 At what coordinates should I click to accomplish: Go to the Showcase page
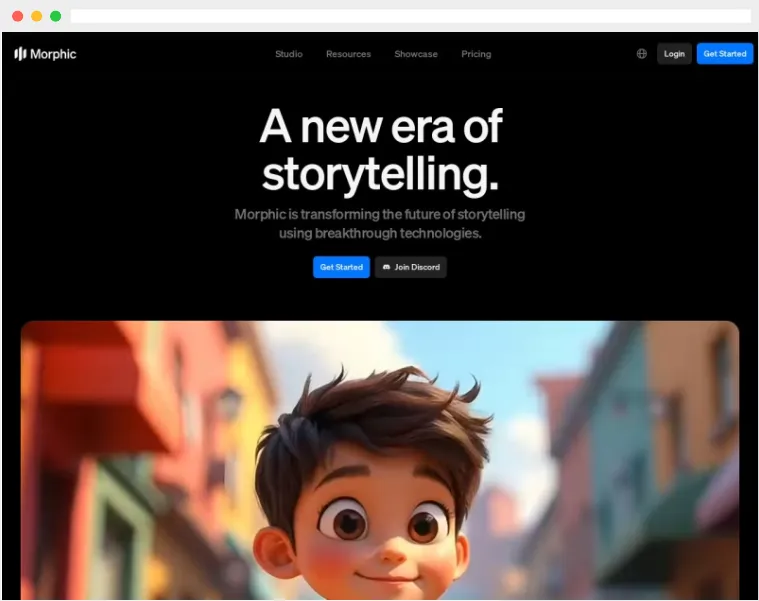click(416, 54)
